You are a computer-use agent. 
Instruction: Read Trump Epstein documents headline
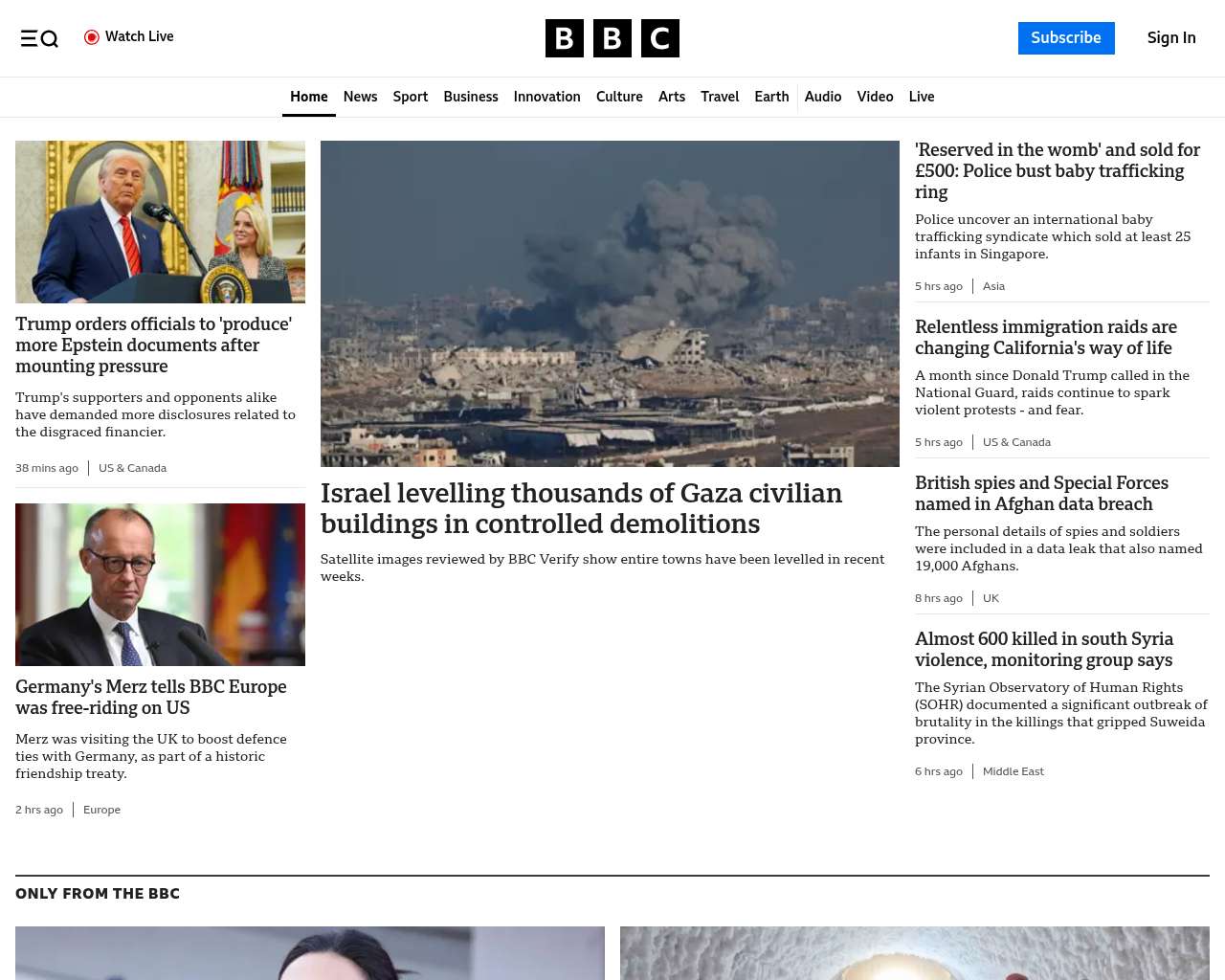pos(153,345)
